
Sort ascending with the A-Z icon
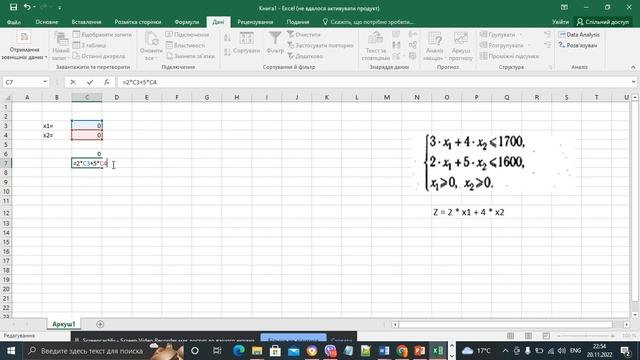tap(227, 38)
